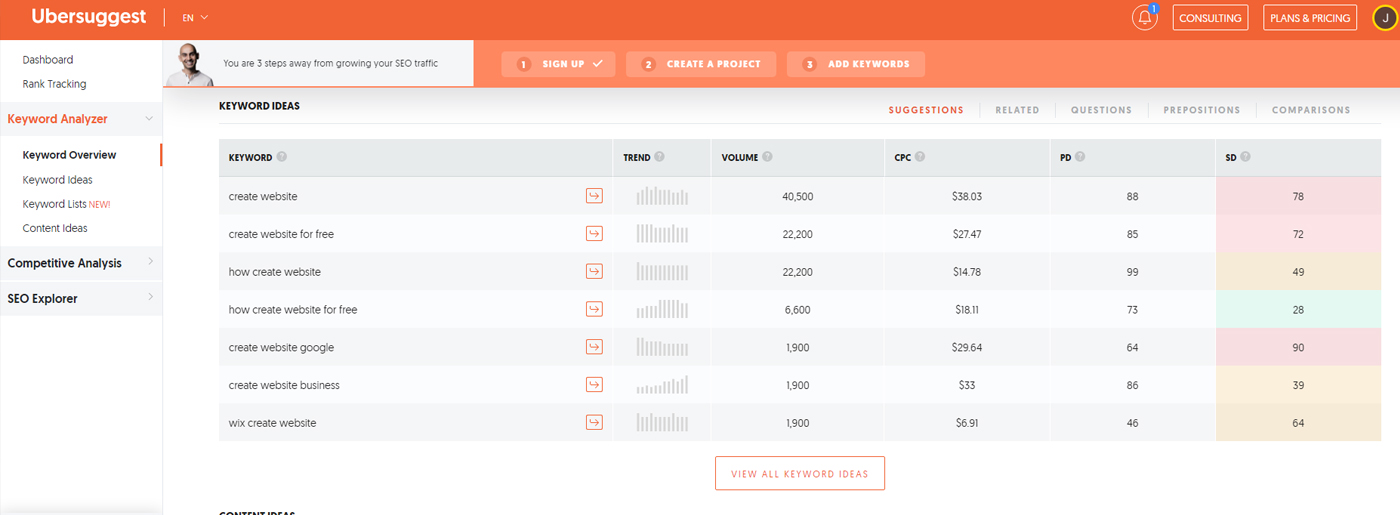Image resolution: width=1400 pixels, height=515 pixels.
Task: Click the View All Keyword Ideas button
Action: click(x=799, y=474)
